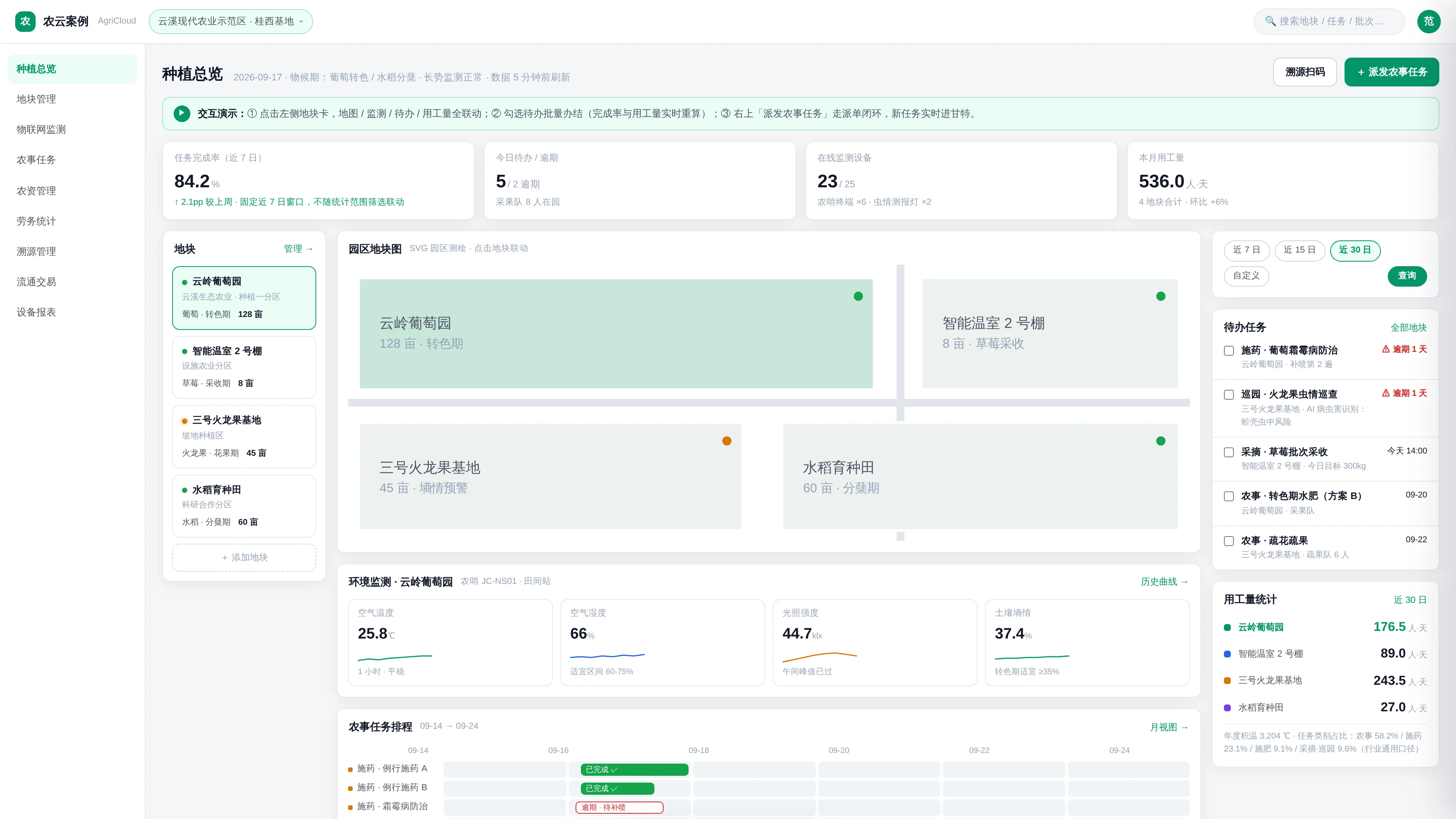Image resolution: width=1456 pixels, height=819 pixels.
Task: Click the 添加地块 dashed card
Action: point(244,559)
